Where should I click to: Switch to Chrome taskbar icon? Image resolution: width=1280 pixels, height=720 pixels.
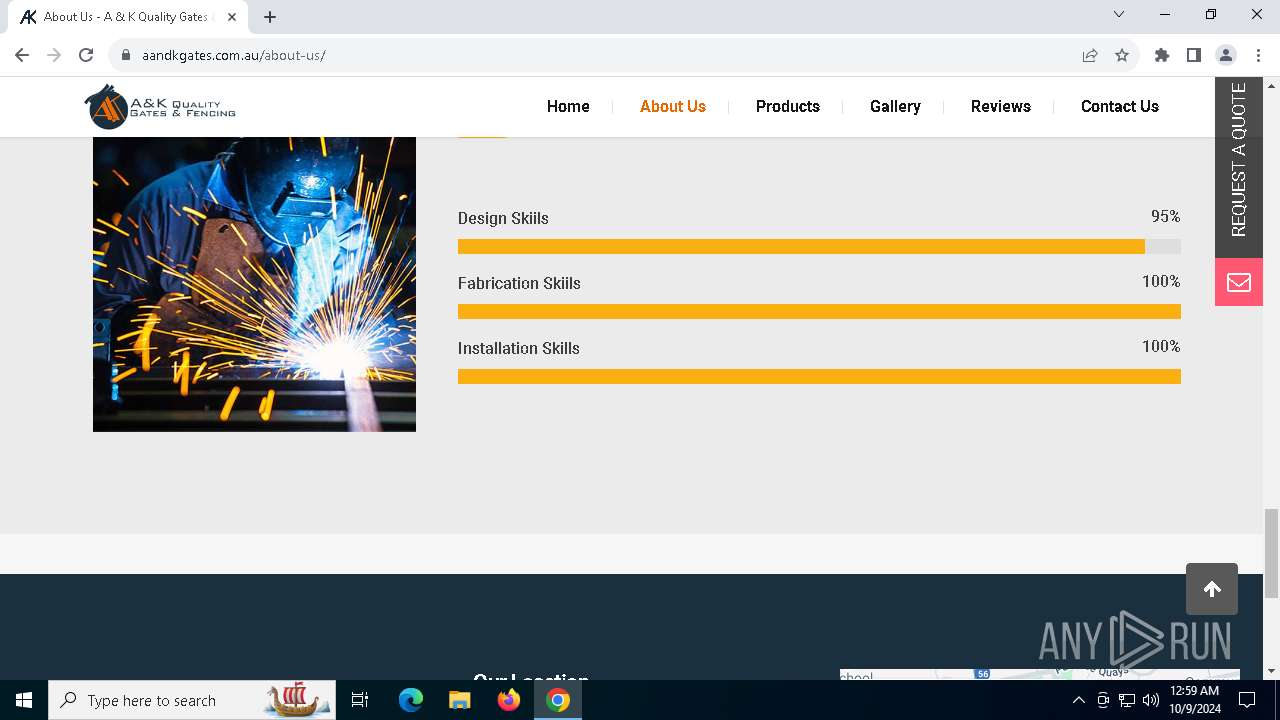point(558,700)
